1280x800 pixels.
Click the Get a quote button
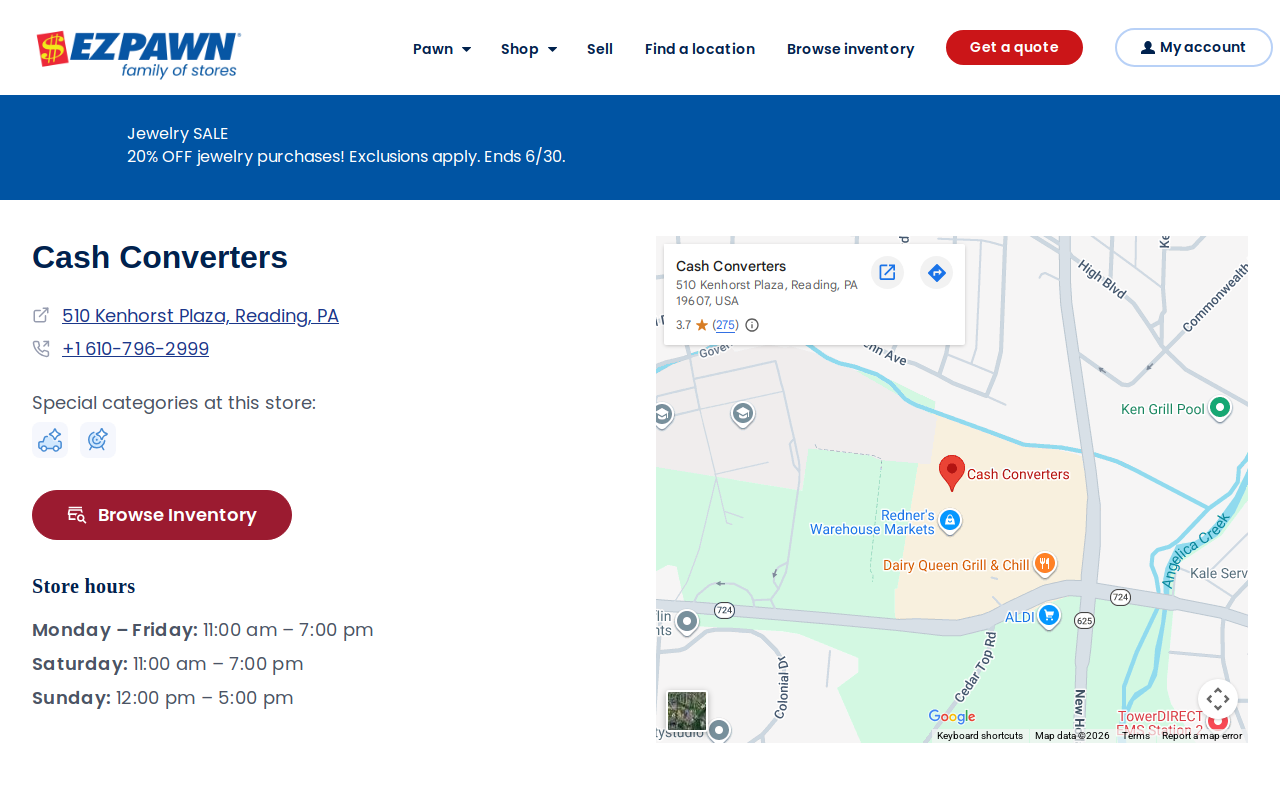pyautogui.click(x=1014, y=47)
